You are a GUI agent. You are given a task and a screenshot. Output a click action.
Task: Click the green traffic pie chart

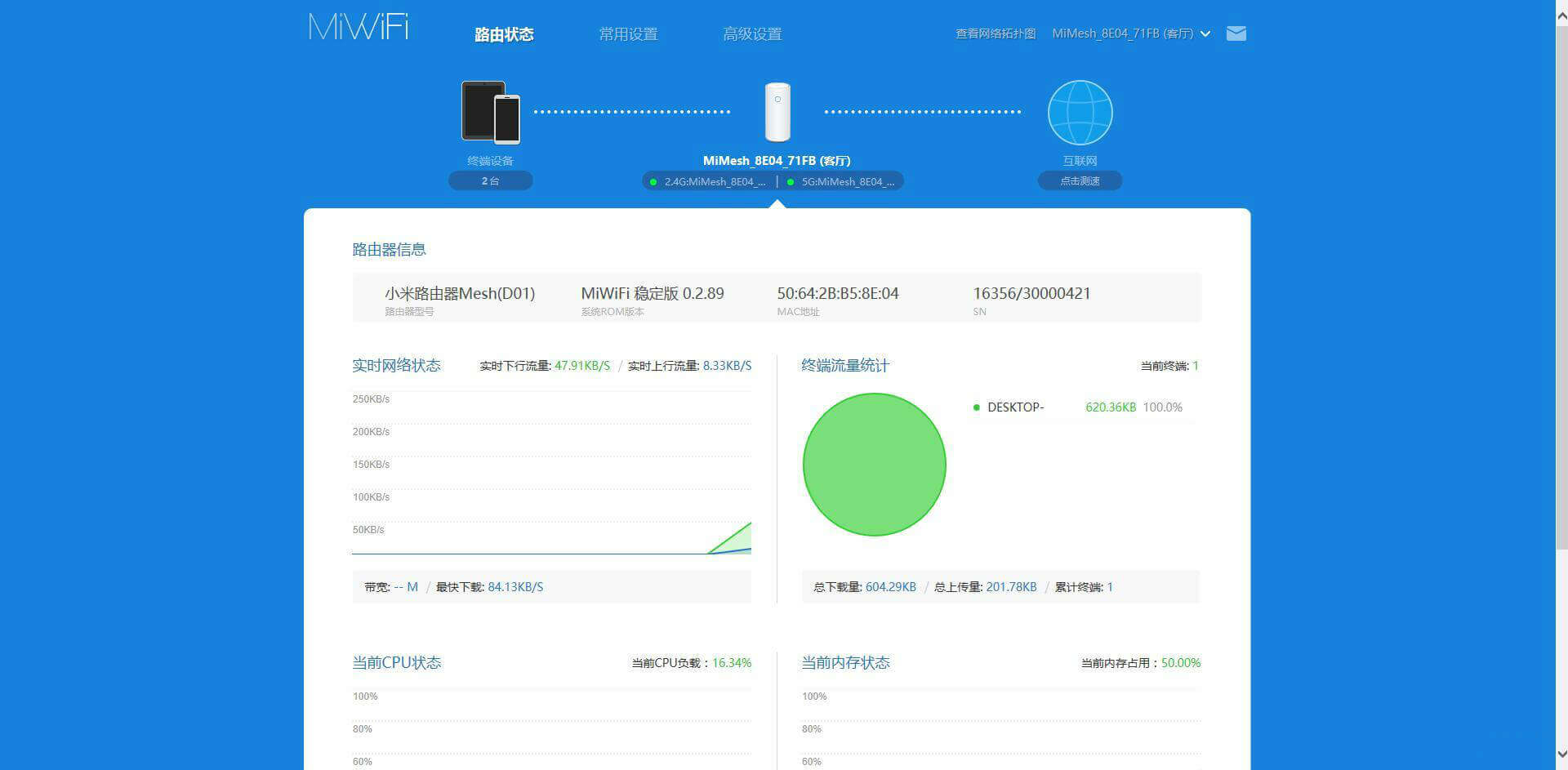874,465
